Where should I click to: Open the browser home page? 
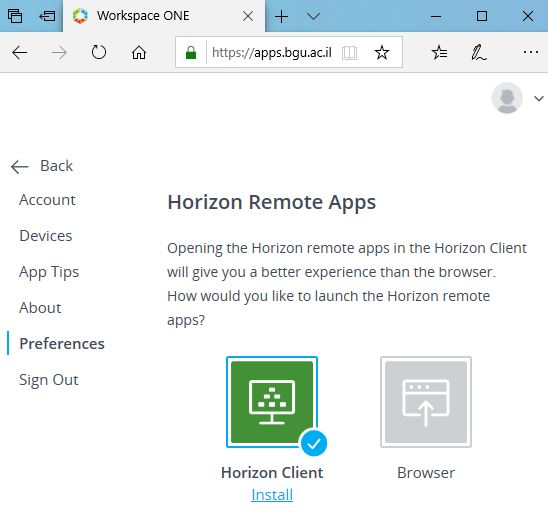pos(139,53)
